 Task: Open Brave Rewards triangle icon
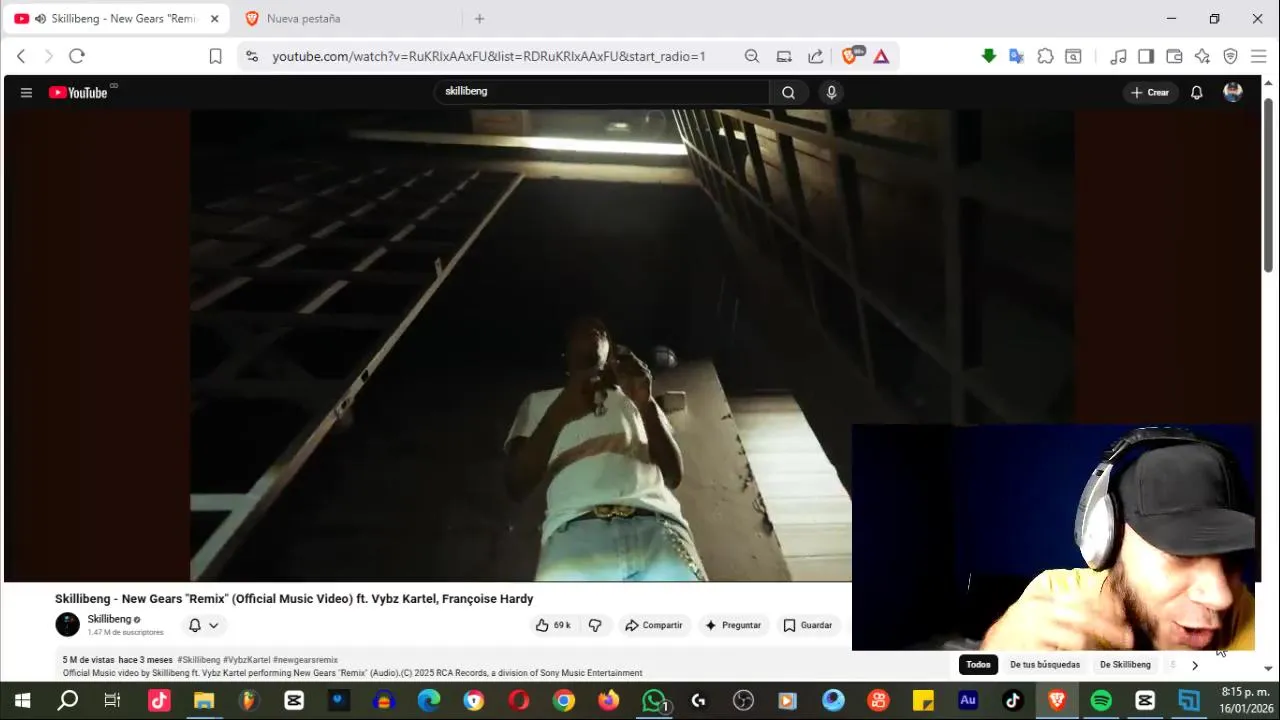[881, 56]
